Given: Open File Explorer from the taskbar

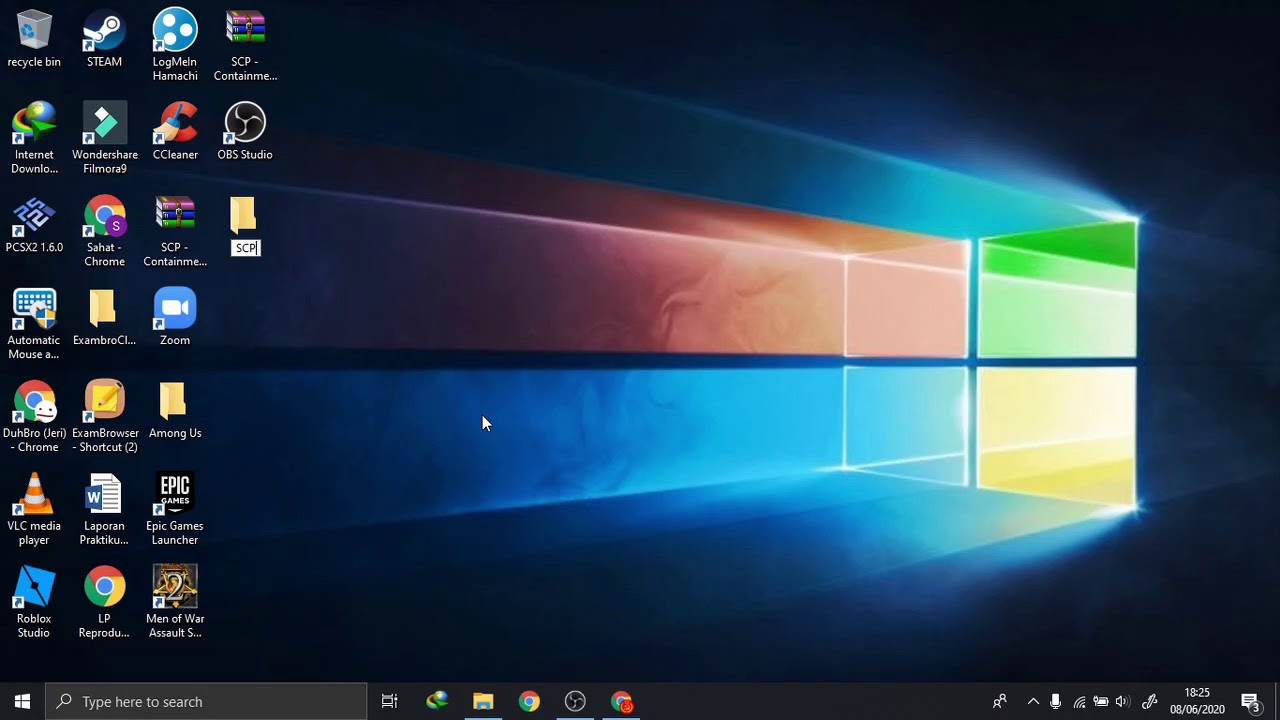Looking at the screenshot, I should pyautogui.click(x=483, y=701).
